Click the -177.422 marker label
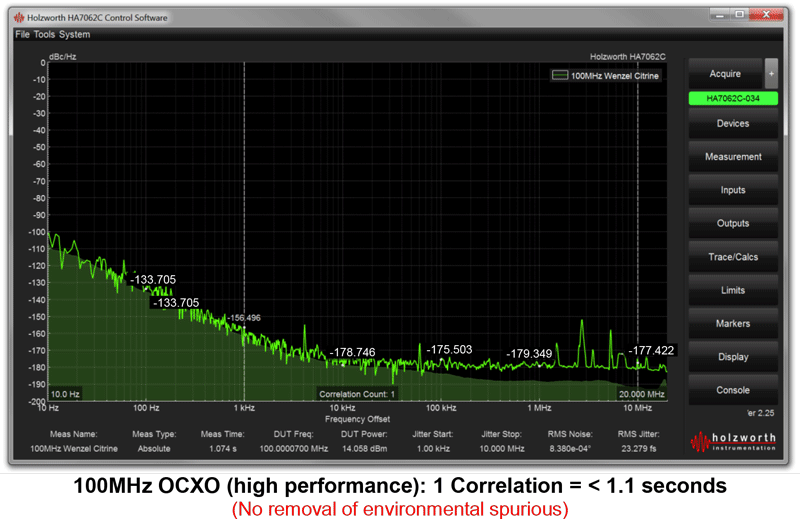The width and height of the screenshot is (800, 519). coord(651,351)
